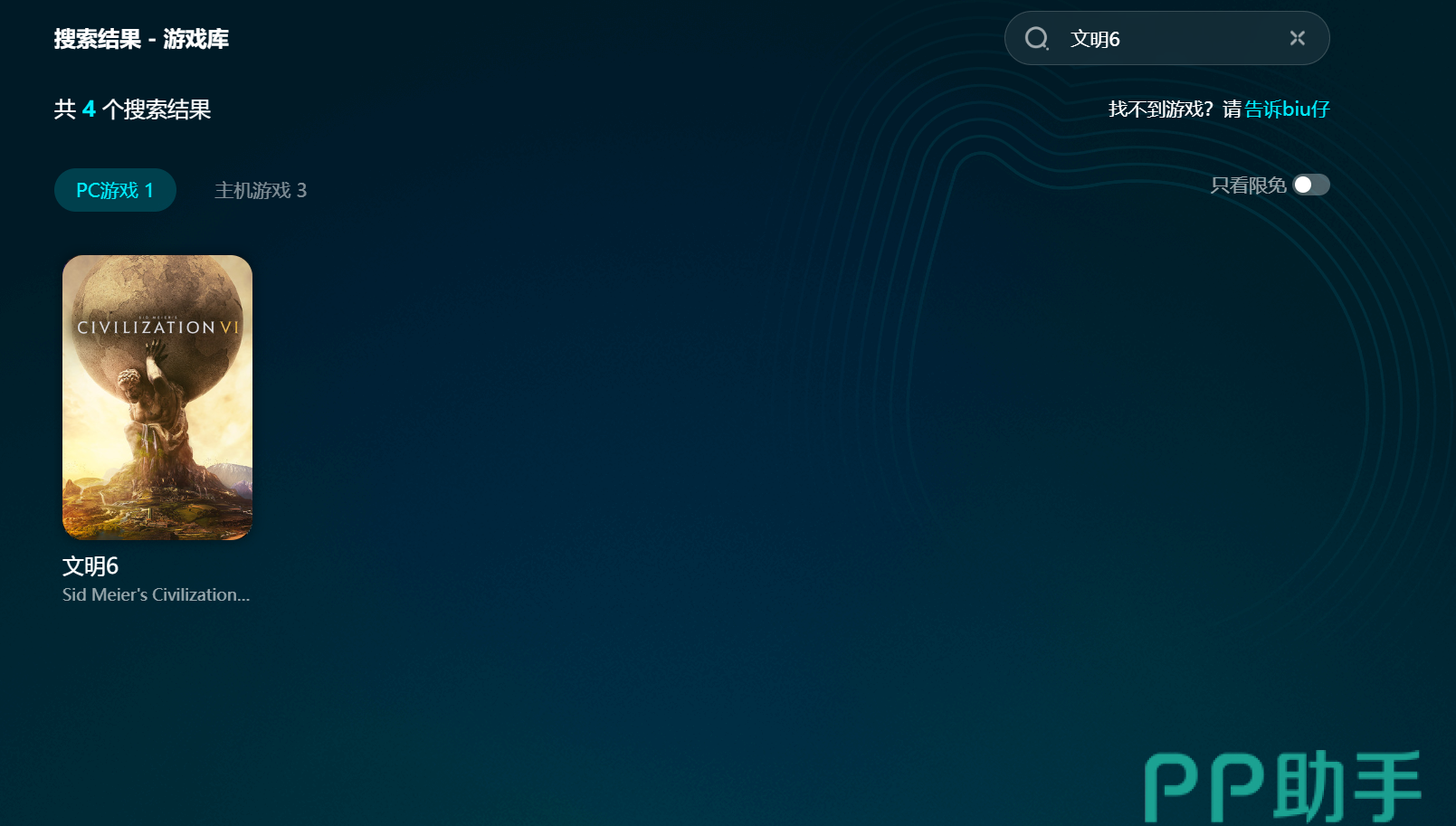Toggle the 只看限免 switch
Screen dimensions: 1456x826
point(1311,185)
